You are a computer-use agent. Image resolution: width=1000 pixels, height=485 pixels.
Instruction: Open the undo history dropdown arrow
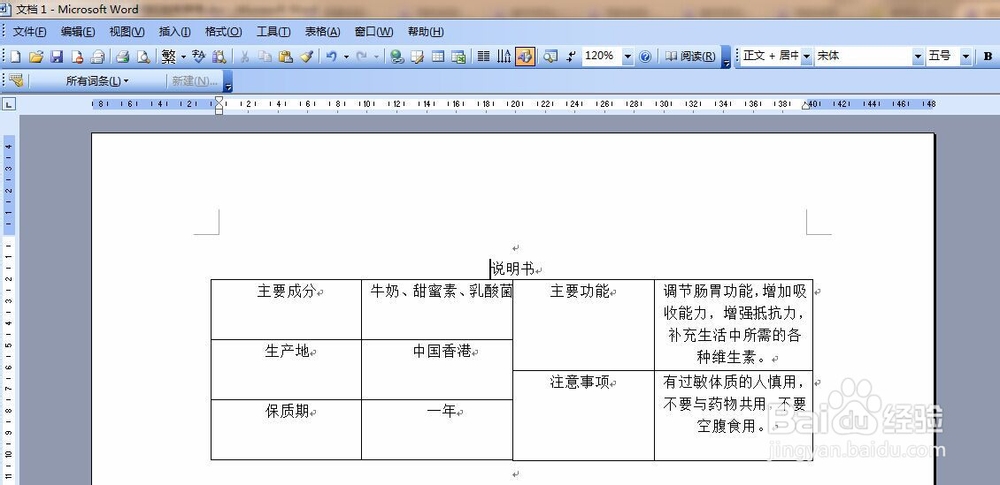[346, 57]
